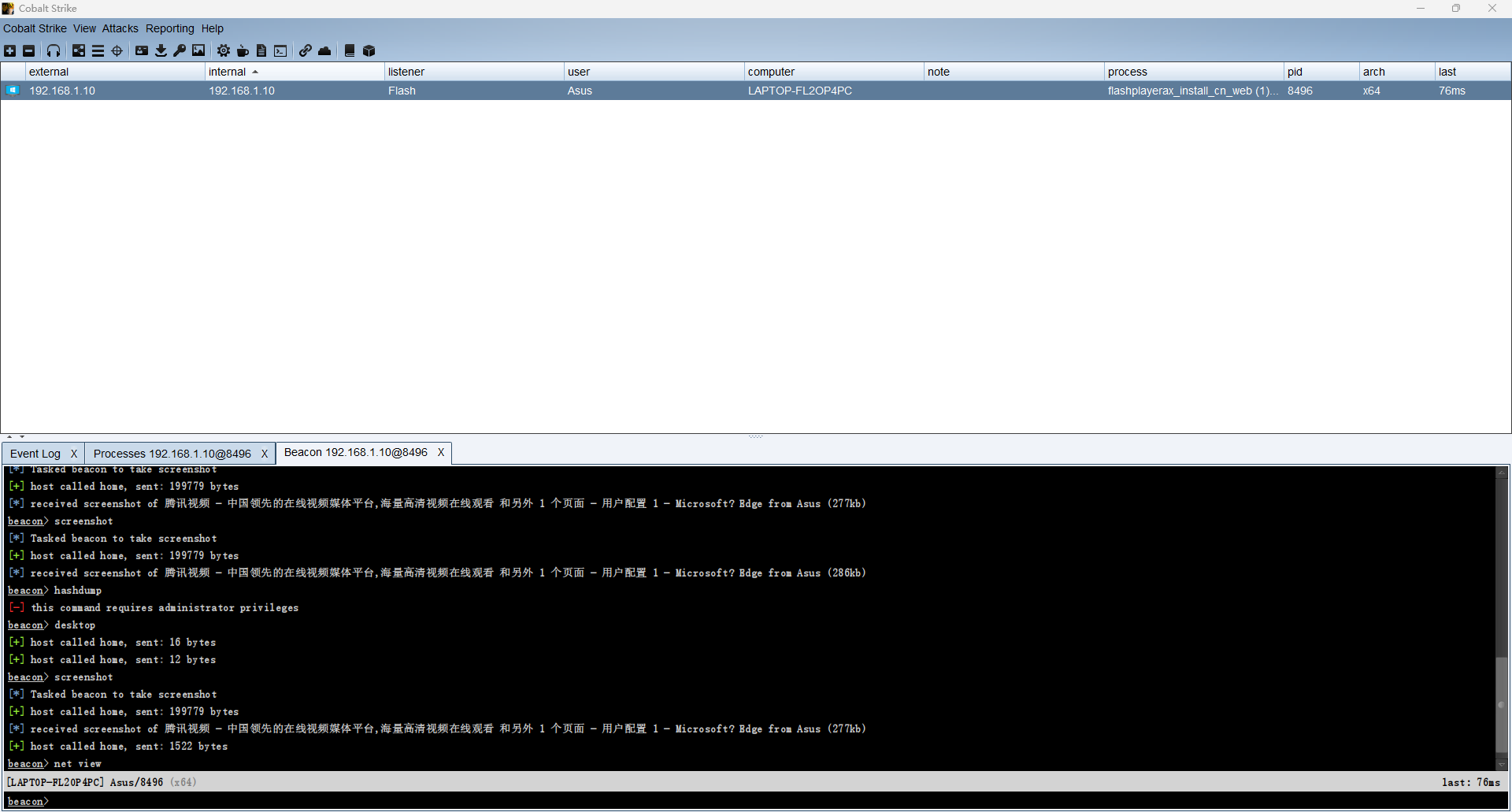This screenshot has width=1512, height=812.
Task: Click the received screenshot (286kb) line
Action: pos(437,573)
